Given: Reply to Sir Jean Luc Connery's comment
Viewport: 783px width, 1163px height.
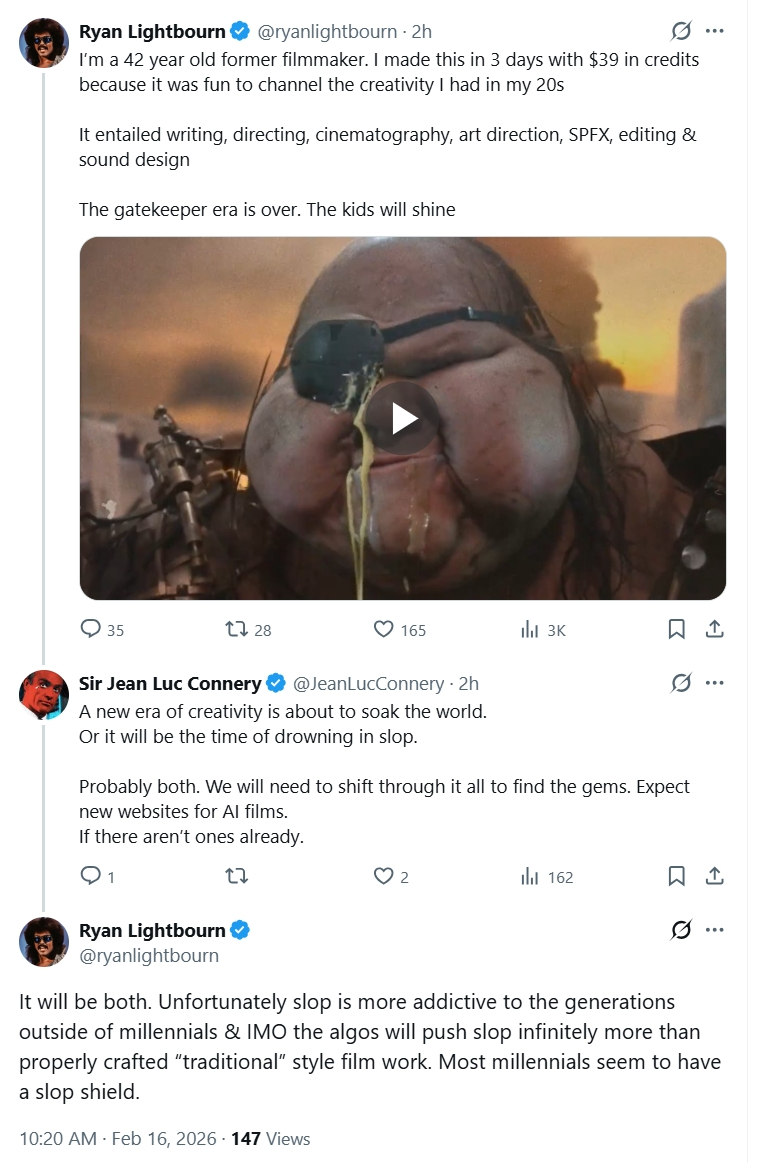Looking at the screenshot, I should [91, 876].
